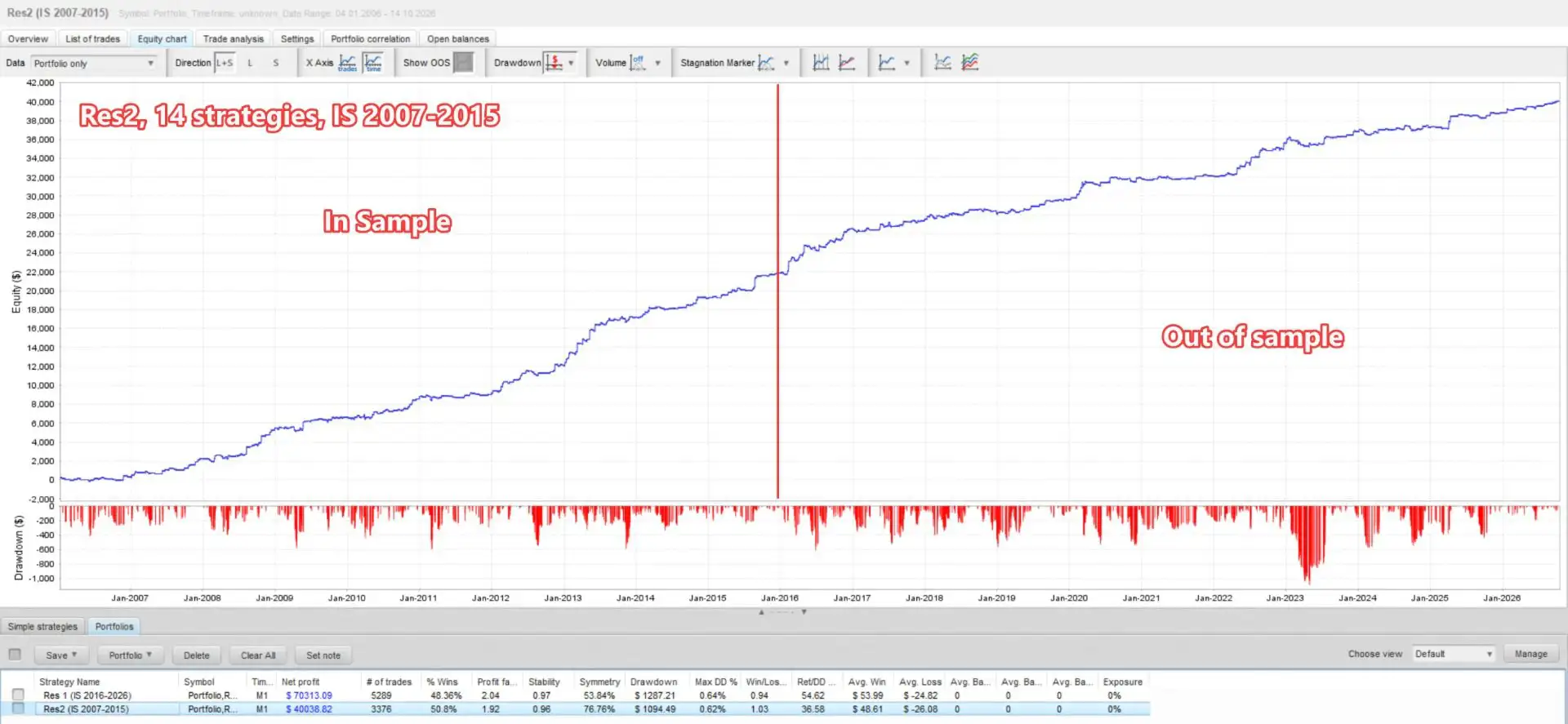
Task: Toggle the Show OOS button
Action: pyautogui.click(x=463, y=63)
